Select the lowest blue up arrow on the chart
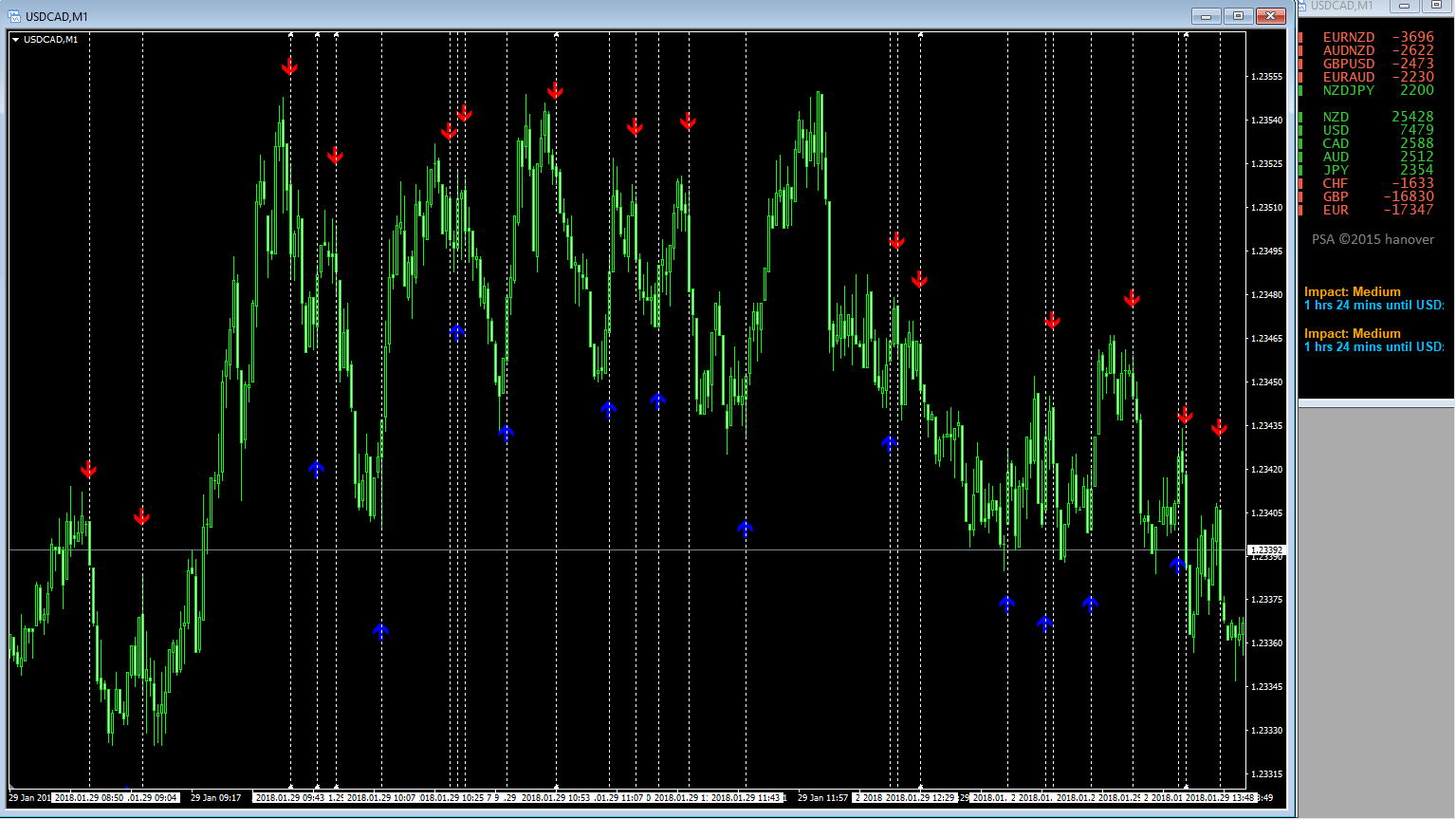 pos(380,631)
